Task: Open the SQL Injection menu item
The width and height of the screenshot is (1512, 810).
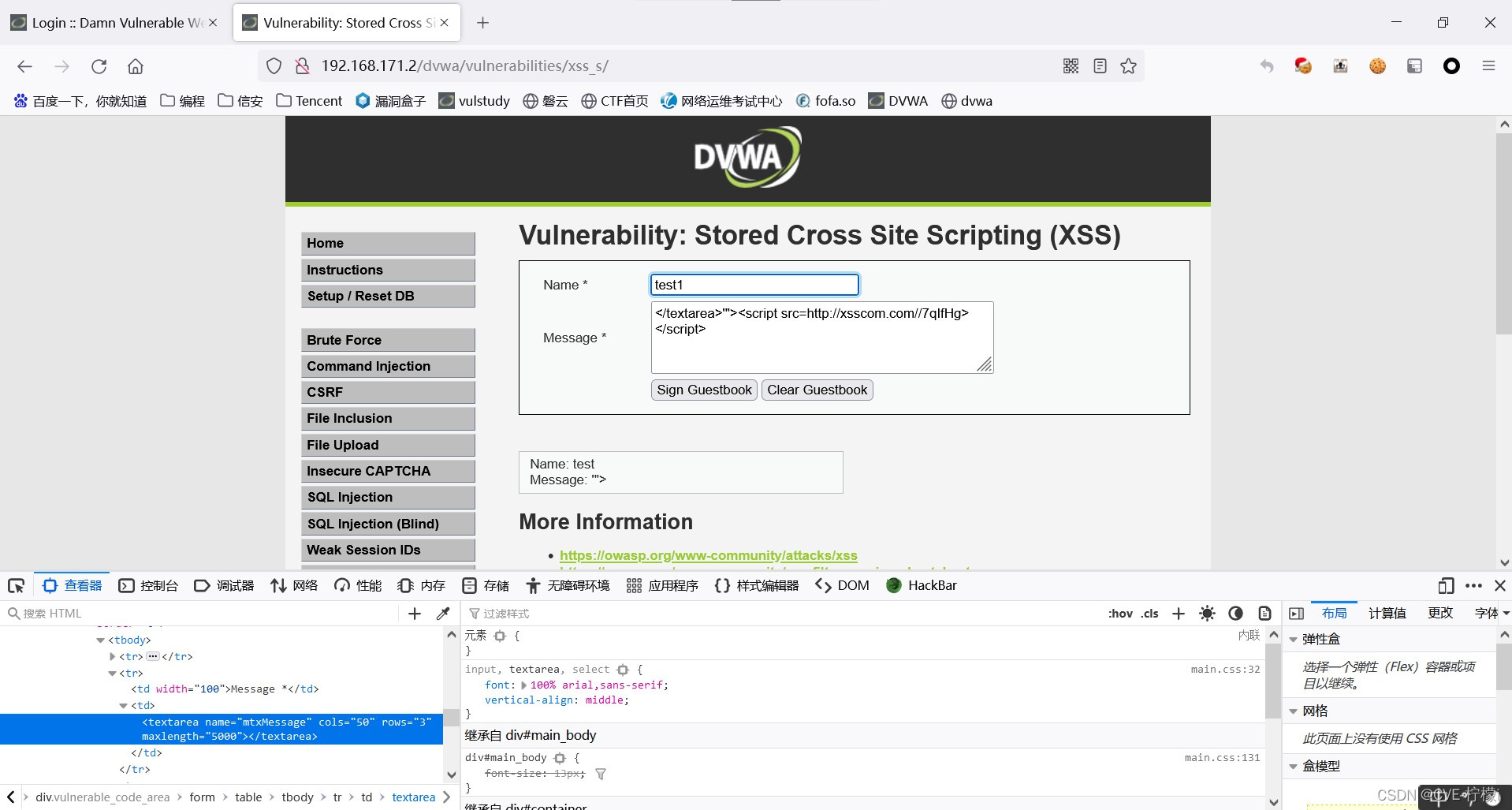Action: tap(388, 498)
